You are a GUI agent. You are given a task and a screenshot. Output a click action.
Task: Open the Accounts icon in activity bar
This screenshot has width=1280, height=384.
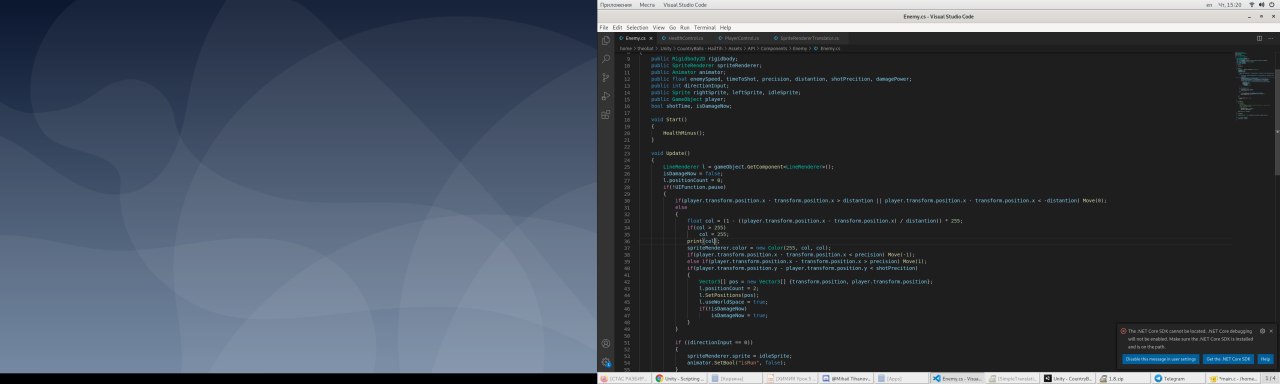pyautogui.click(x=606, y=343)
